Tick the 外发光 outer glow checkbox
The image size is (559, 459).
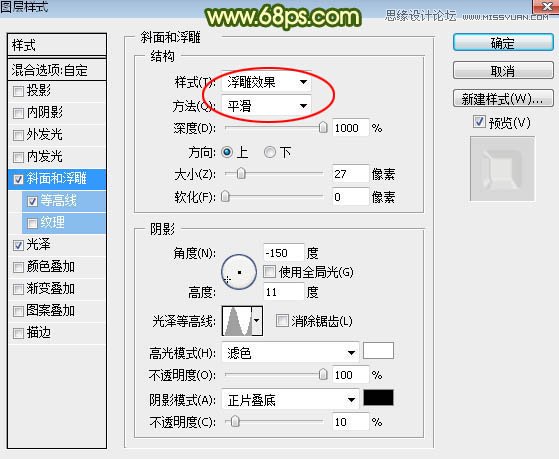(x=18, y=136)
